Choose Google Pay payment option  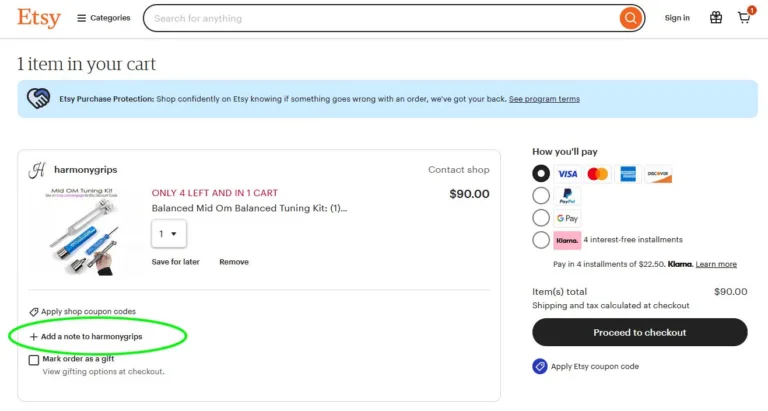coord(541,218)
